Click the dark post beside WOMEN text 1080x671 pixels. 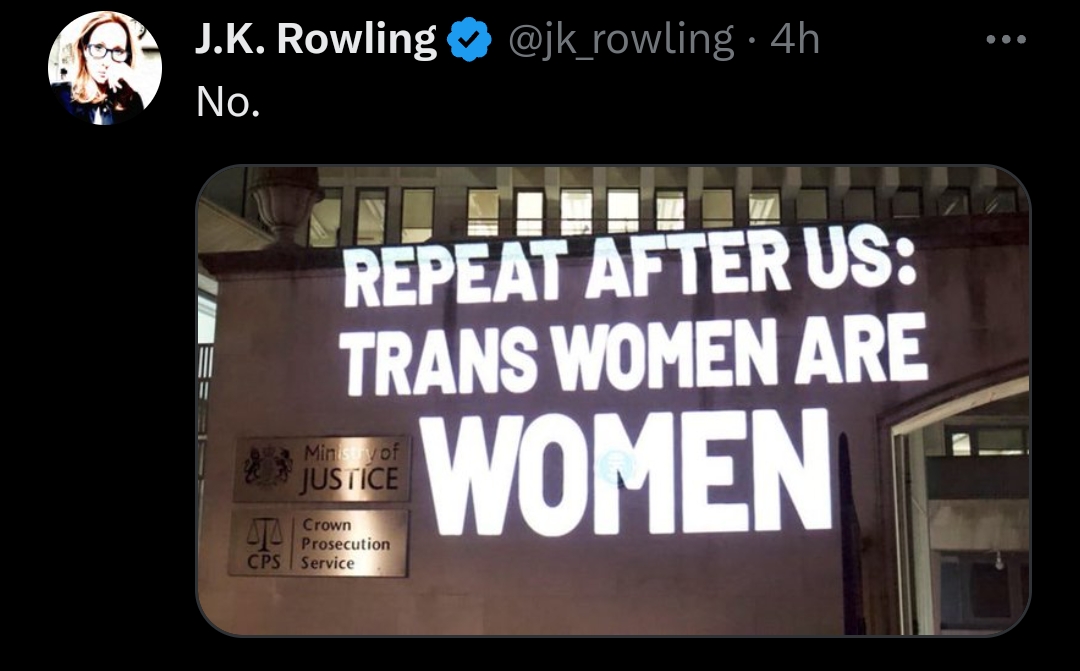[x=851, y=532]
